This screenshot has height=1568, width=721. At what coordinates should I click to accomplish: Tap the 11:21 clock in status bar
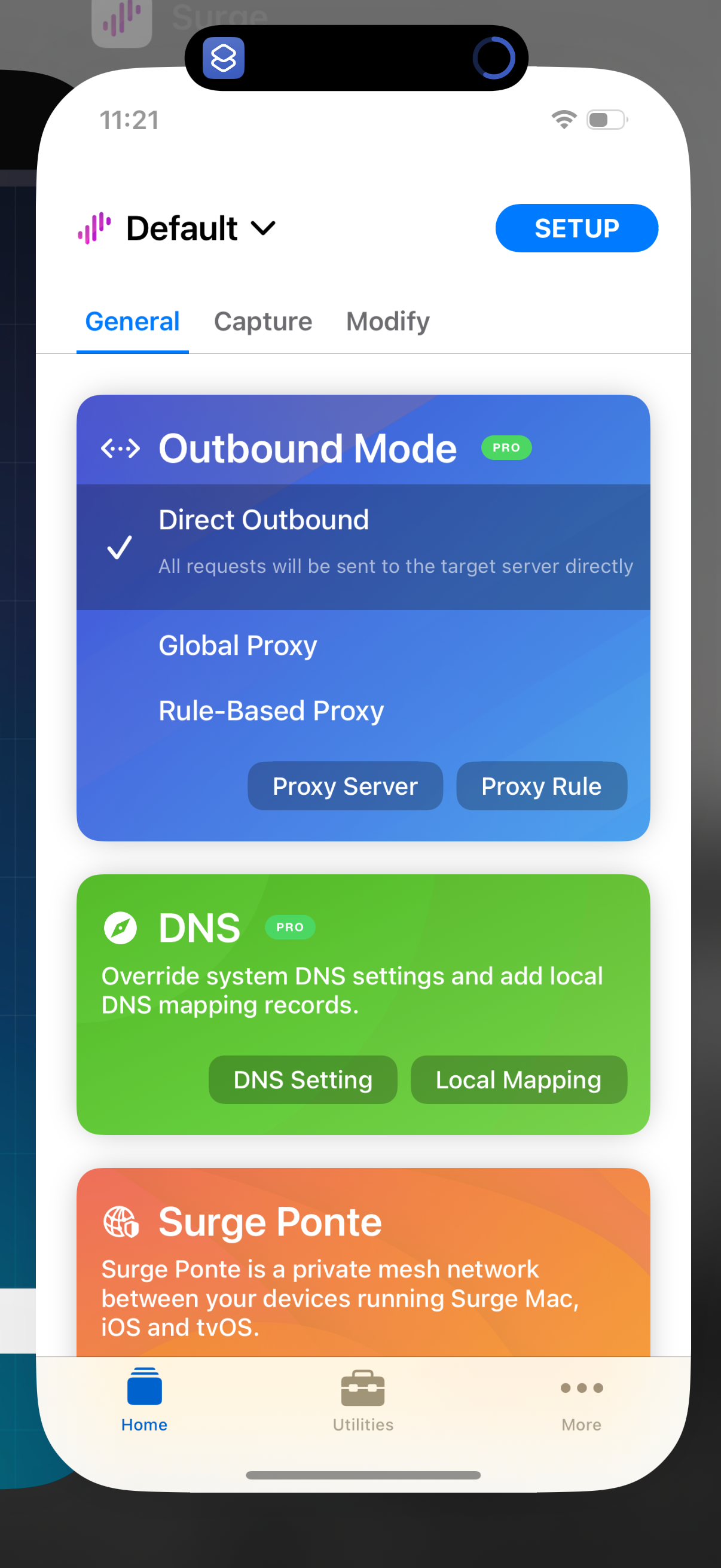pos(129,120)
